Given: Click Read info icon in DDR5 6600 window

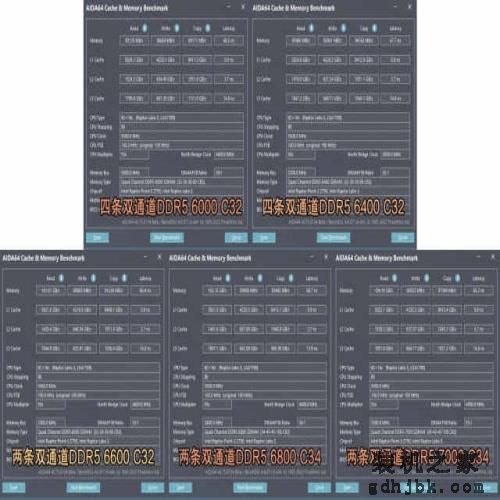Looking at the screenshot, I should [x=61, y=278].
